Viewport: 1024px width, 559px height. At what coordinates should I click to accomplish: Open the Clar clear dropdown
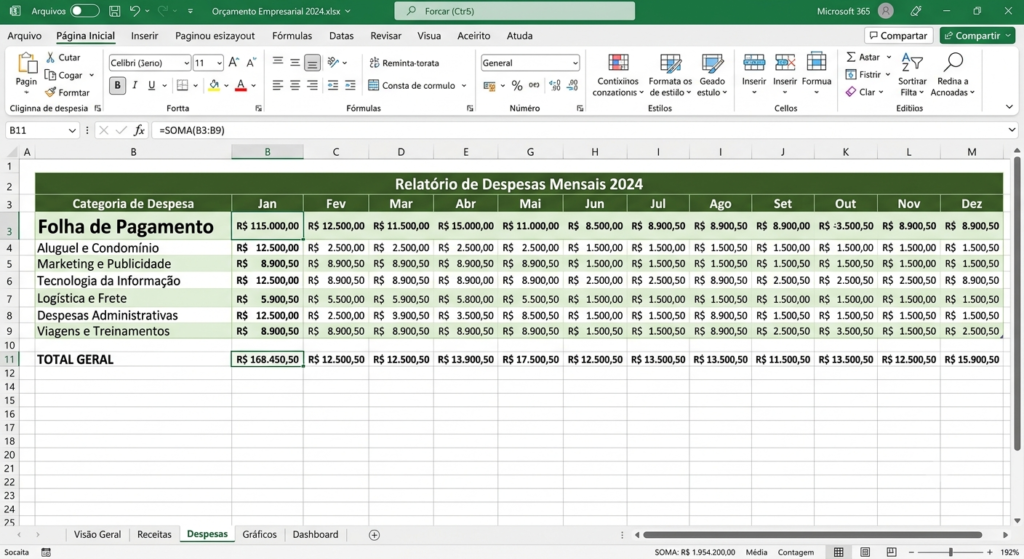tap(881, 92)
